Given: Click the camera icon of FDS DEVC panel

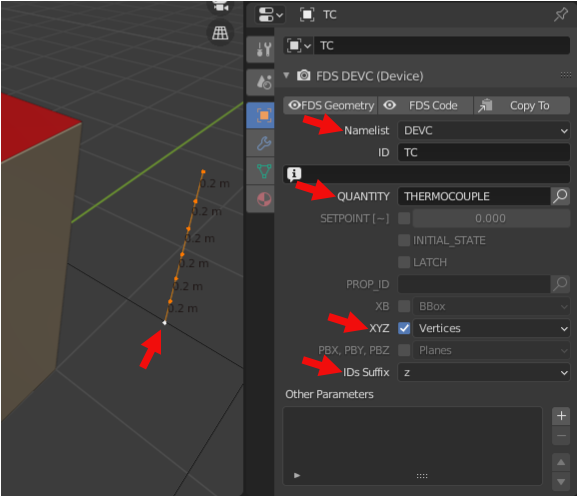Looking at the screenshot, I should pyautogui.click(x=304, y=75).
